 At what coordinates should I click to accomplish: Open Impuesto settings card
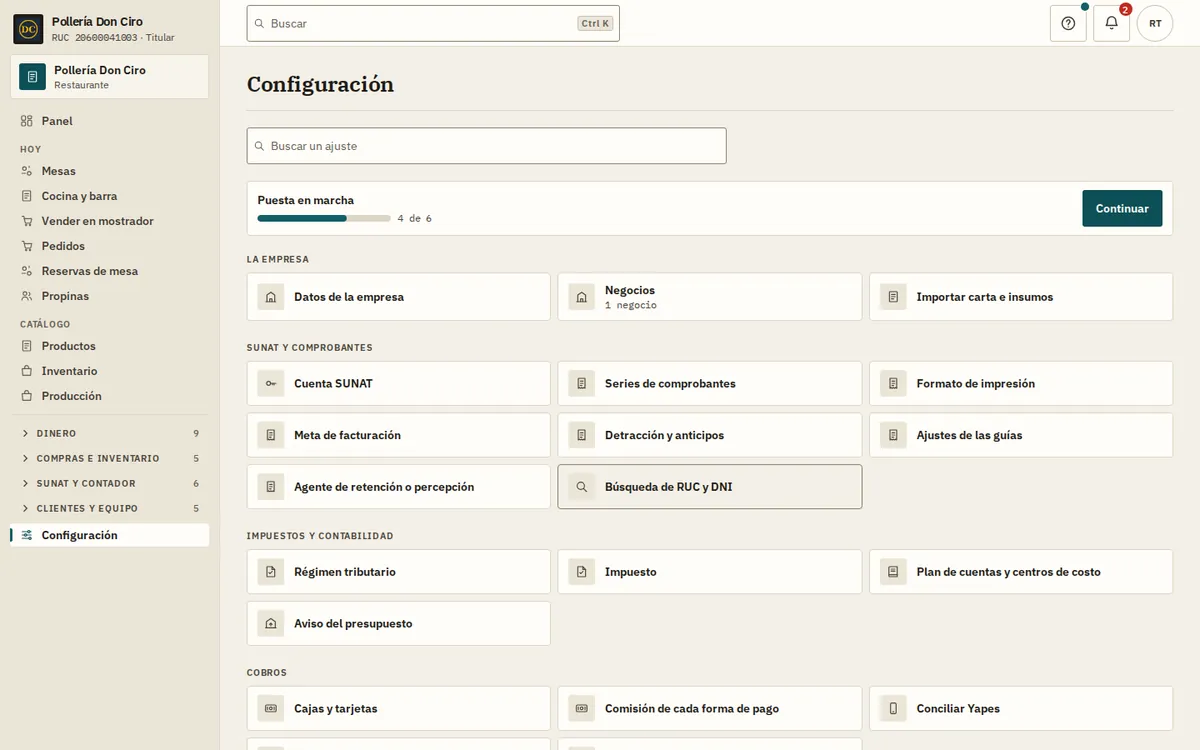click(710, 572)
